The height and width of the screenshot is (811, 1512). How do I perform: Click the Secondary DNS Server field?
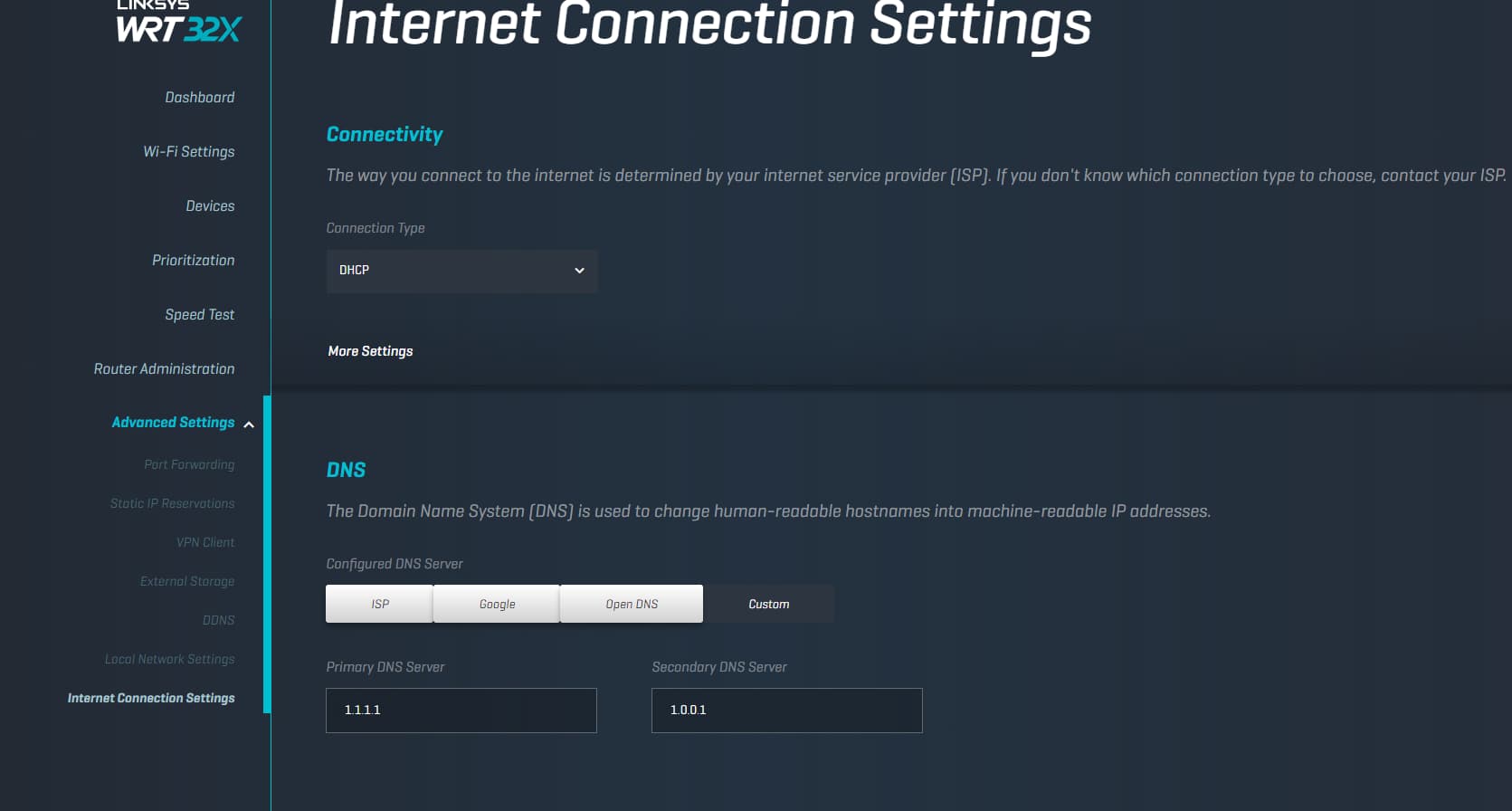pyautogui.click(x=787, y=711)
